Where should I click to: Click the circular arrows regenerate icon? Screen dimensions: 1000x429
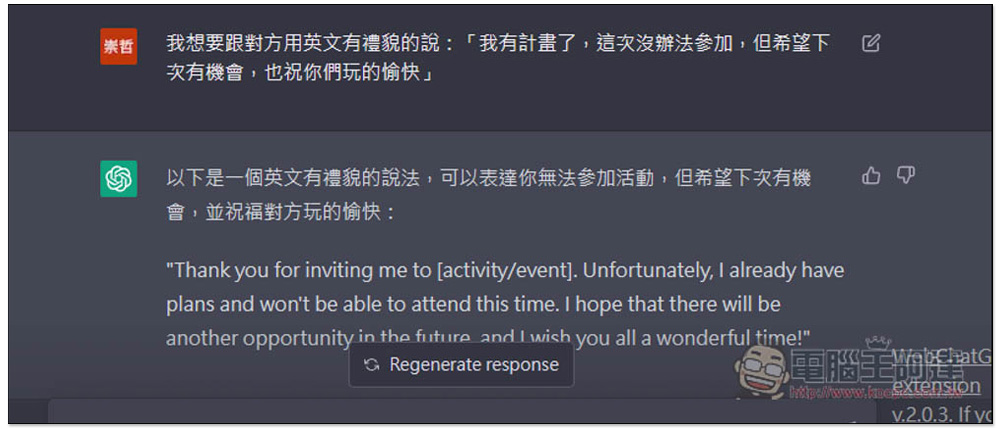pos(371,365)
